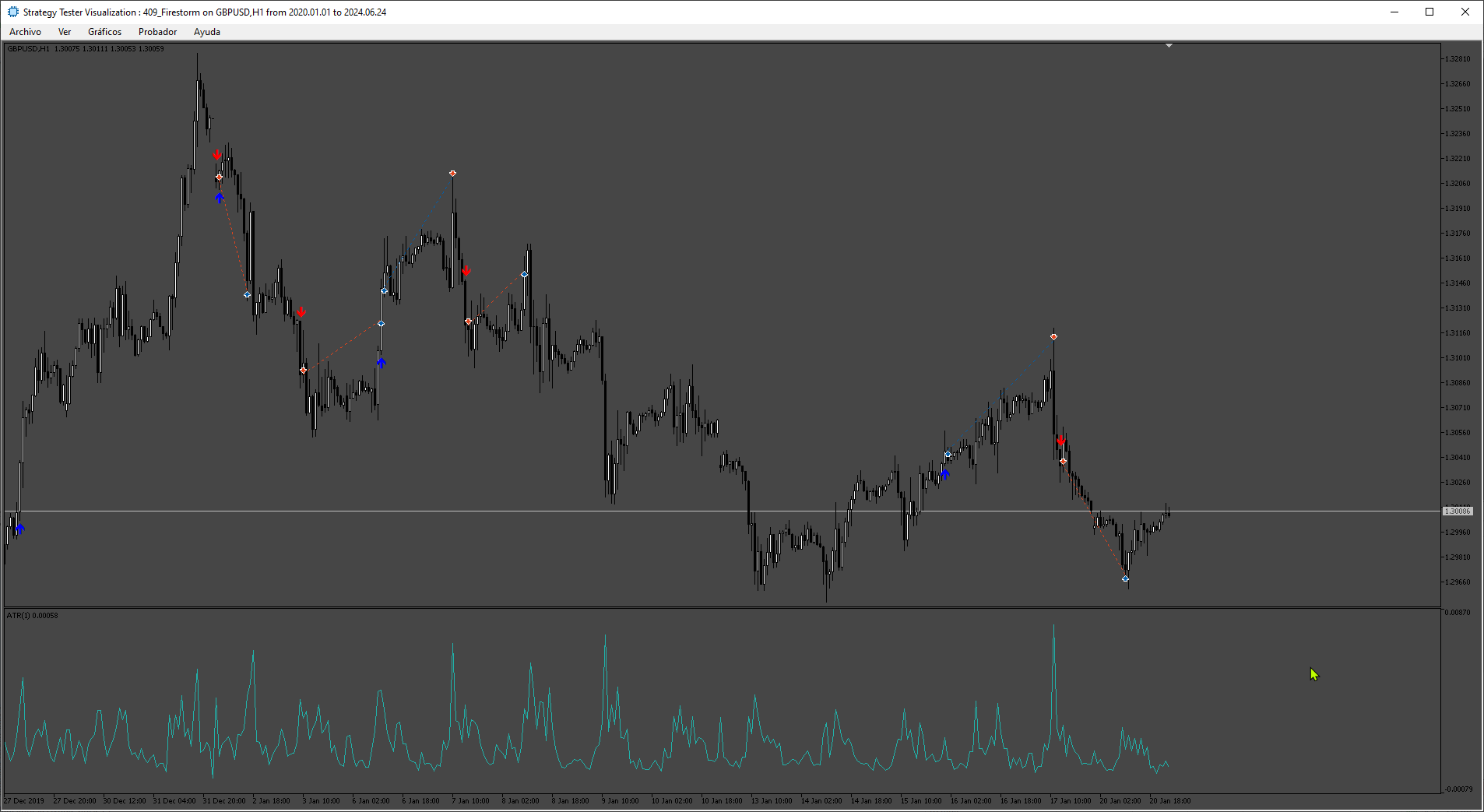Click the 1.32810 price axis label
The width and height of the screenshot is (1484, 812).
[x=1458, y=59]
